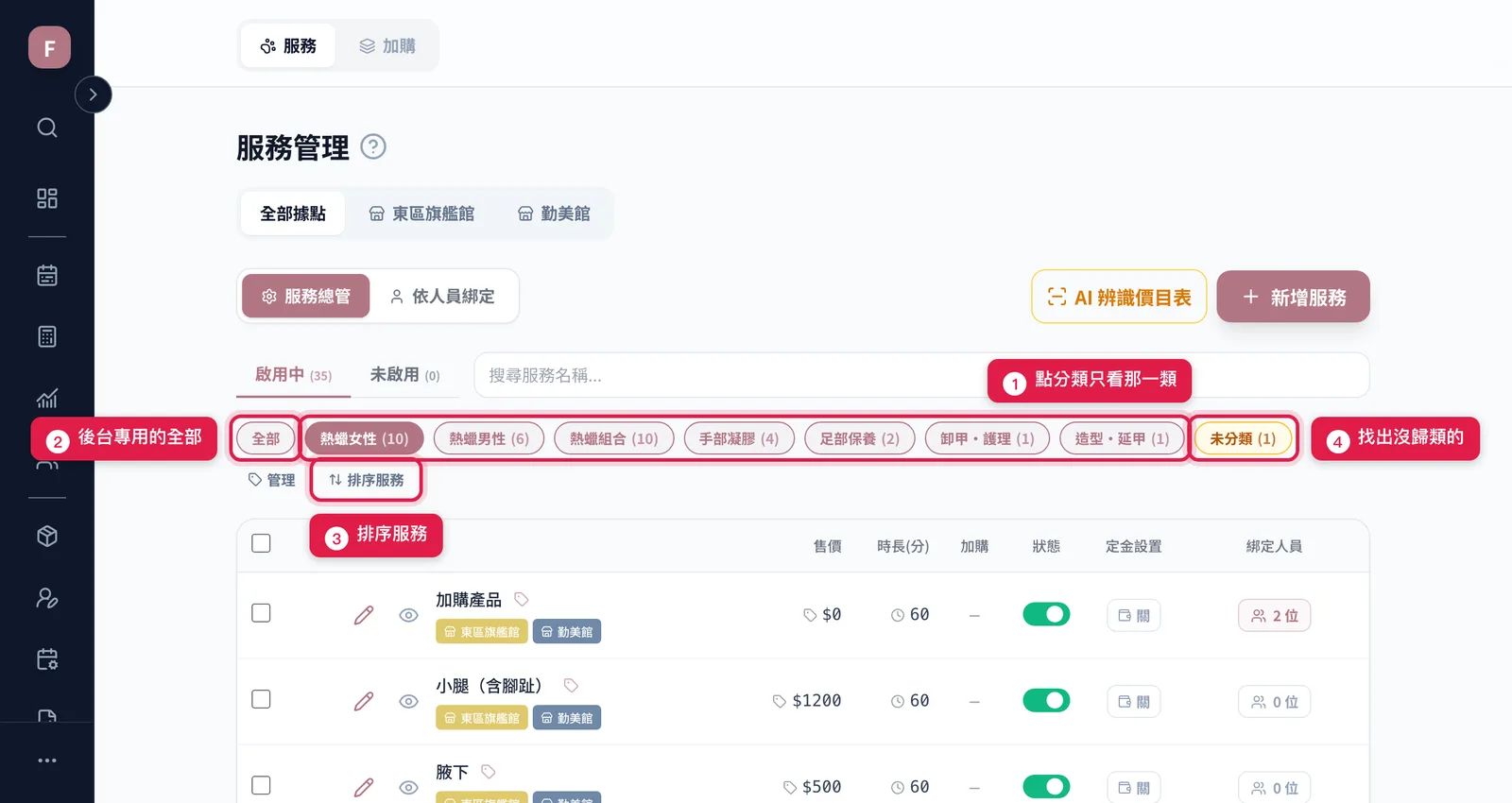Open the 2 位 bound staff for 加購產品

[x=1274, y=616]
